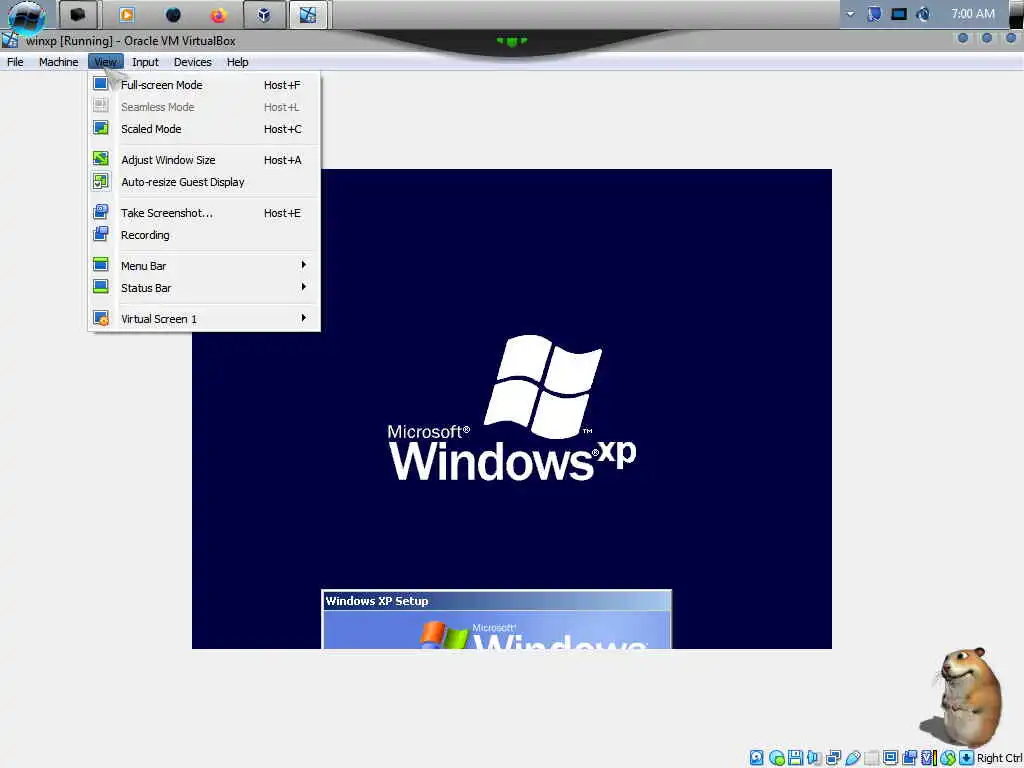Click the USB devices status bar icon
Image resolution: width=1024 pixels, height=768 pixels.
(x=852, y=758)
